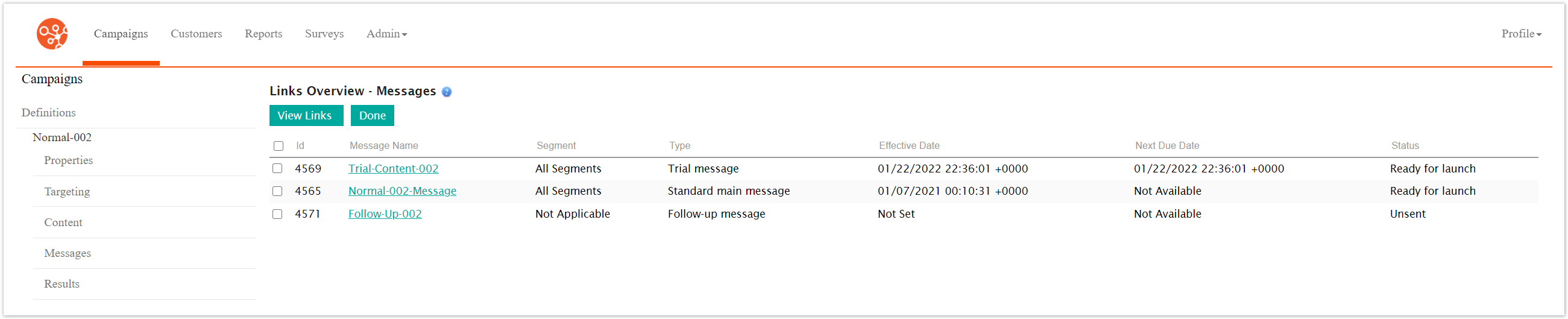Screen dimensions: 1568x319
Task: Open the Normal-002-Message link
Action: pos(401,191)
